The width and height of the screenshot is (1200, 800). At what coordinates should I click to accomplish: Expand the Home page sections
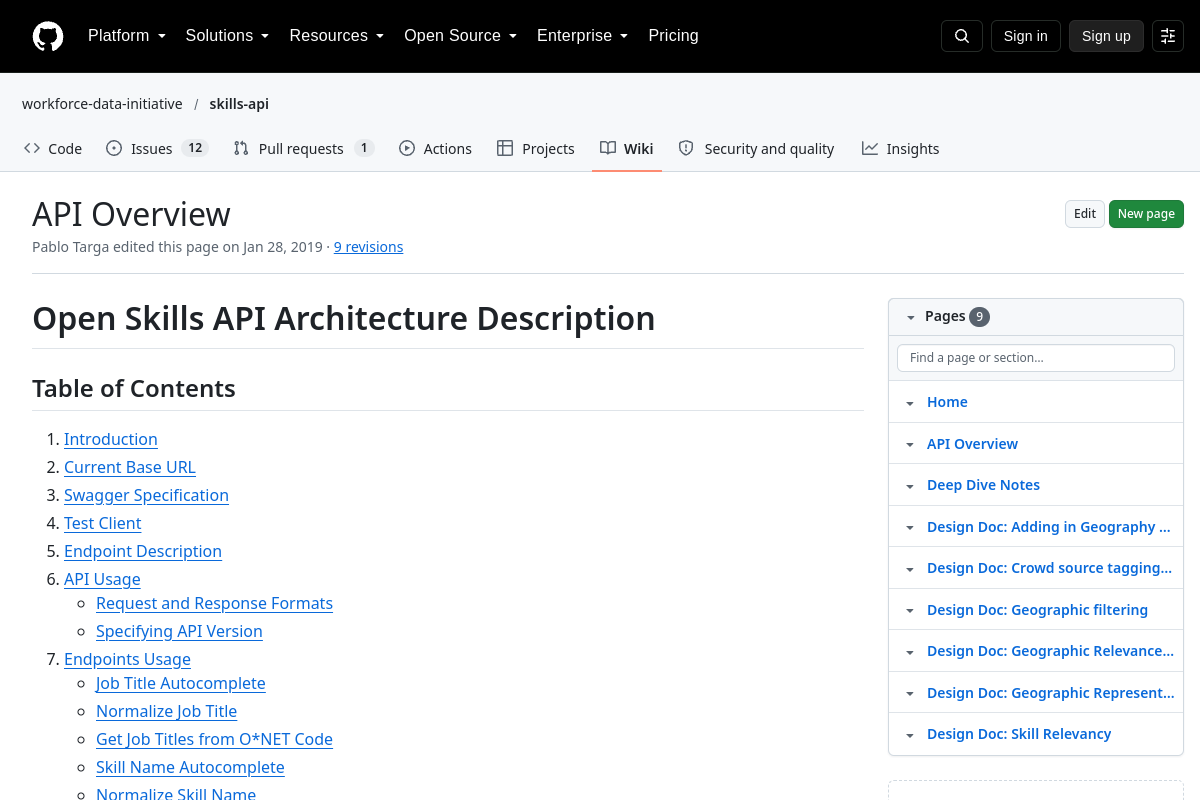coord(910,403)
